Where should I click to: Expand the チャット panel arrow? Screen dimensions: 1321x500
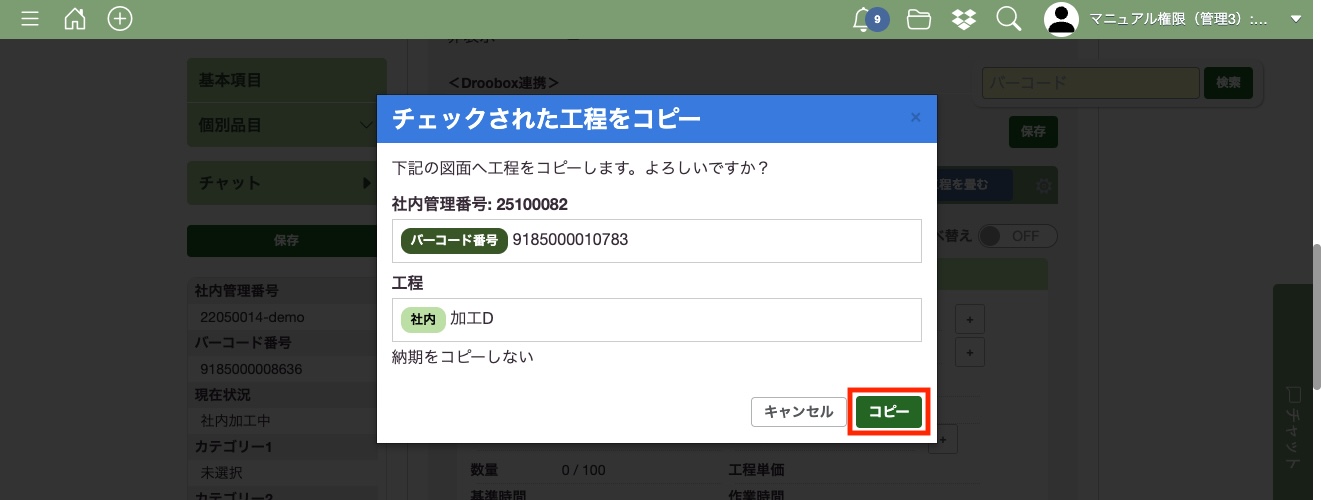pos(368,183)
